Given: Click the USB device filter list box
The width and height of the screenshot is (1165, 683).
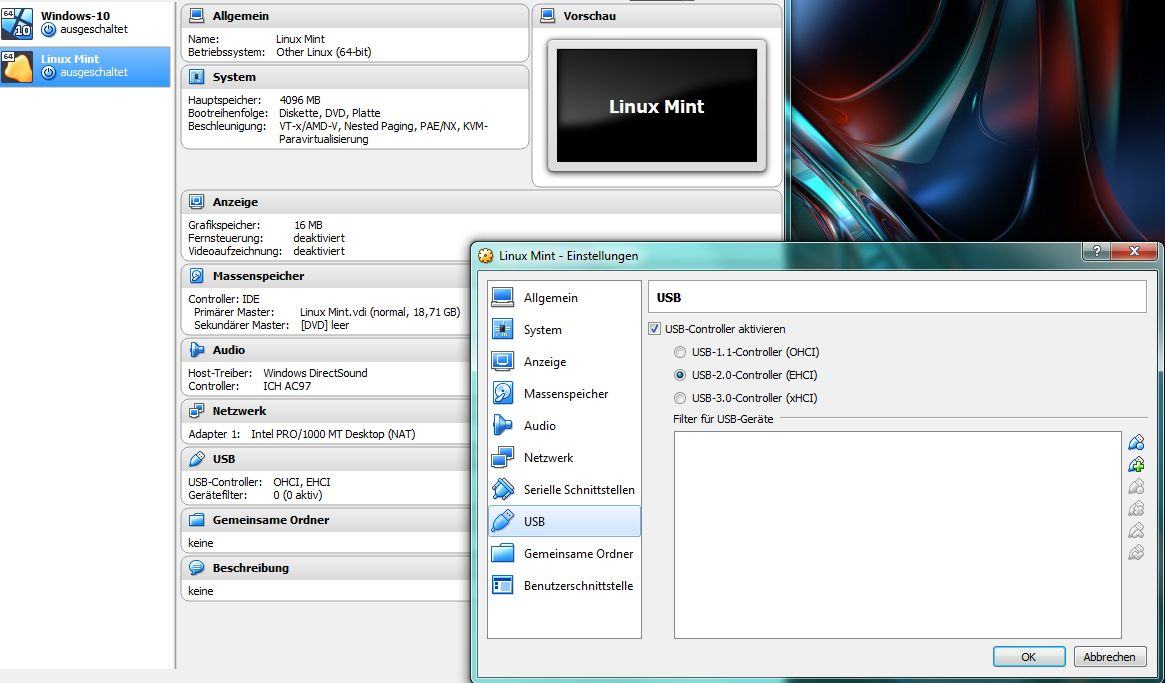Looking at the screenshot, I should click(898, 534).
